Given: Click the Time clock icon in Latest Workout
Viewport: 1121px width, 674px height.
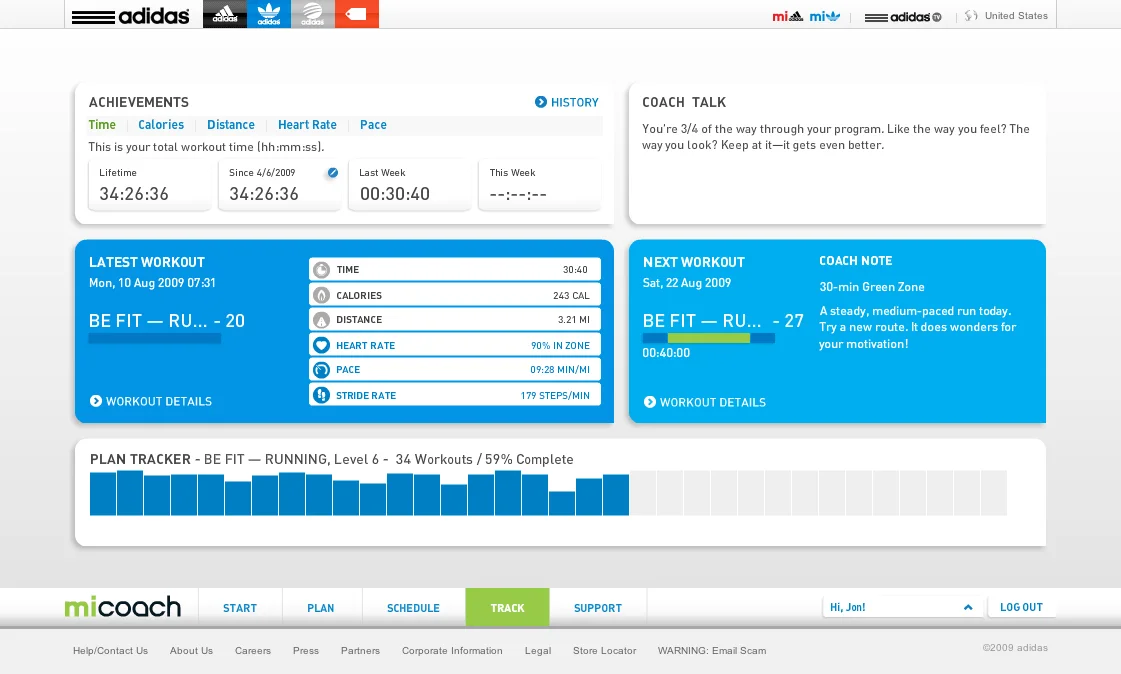Looking at the screenshot, I should 322,269.
